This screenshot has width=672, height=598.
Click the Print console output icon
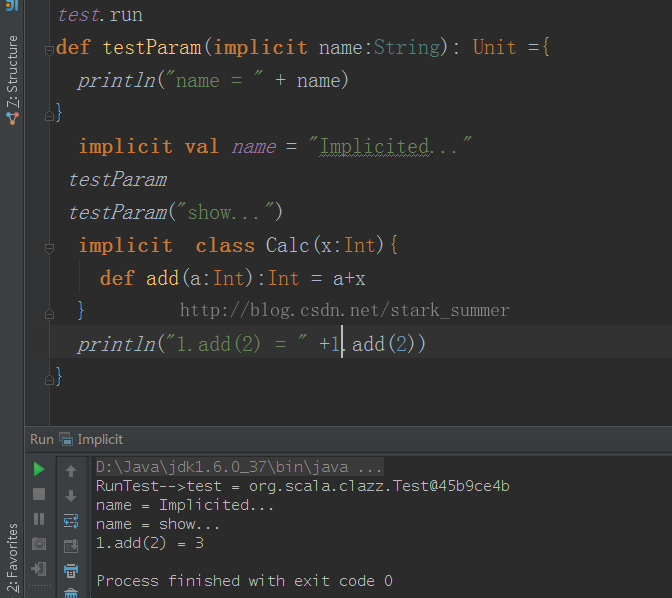[71, 571]
